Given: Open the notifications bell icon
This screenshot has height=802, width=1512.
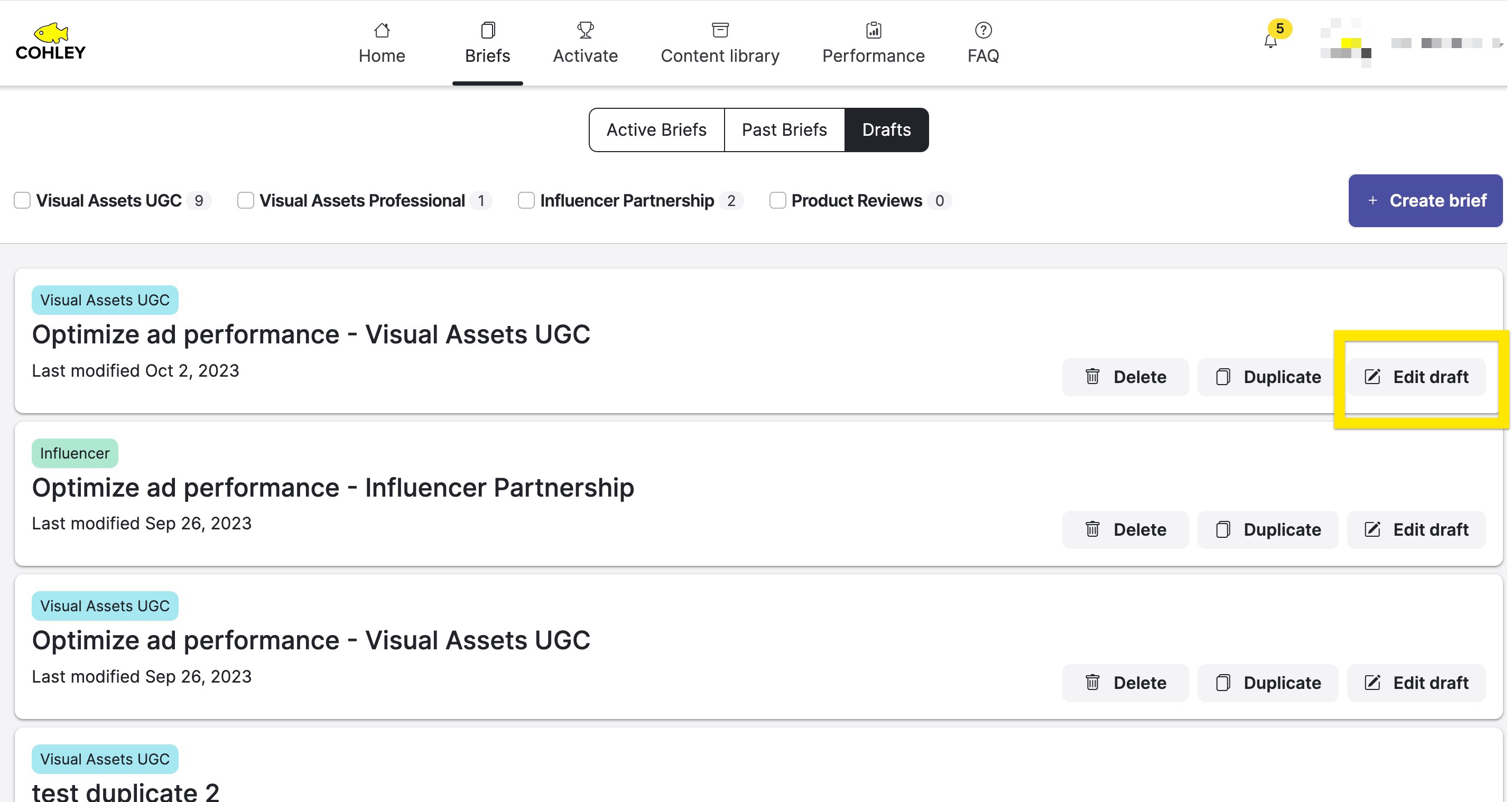Looking at the screenshot, I should (x=1270, y=41).
